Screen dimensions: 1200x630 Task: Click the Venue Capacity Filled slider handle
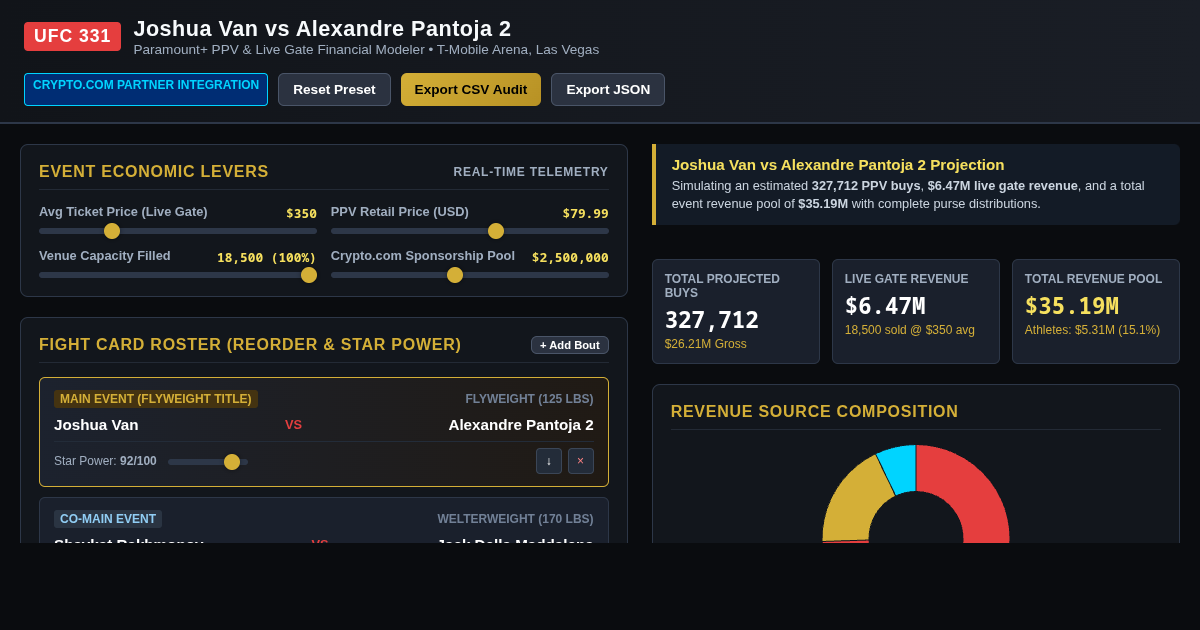coord(309,275)
